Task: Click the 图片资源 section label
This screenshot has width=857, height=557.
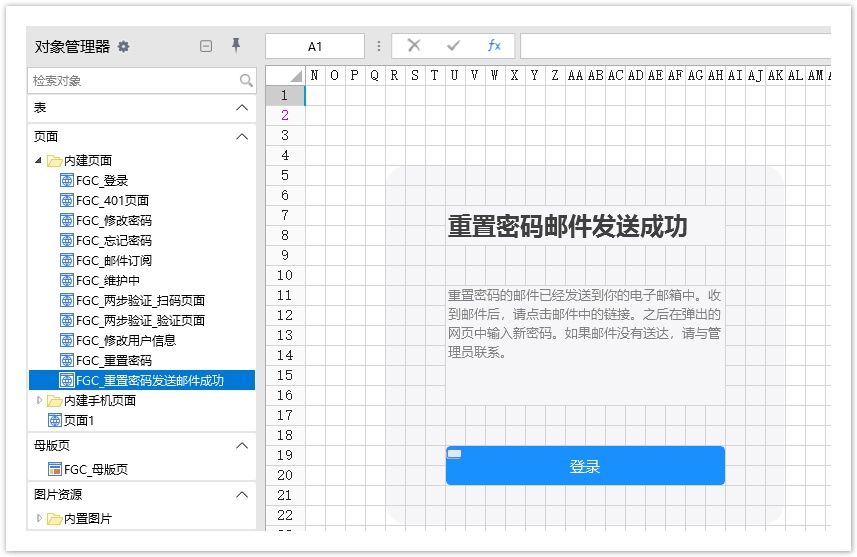Action: point(58,495)
